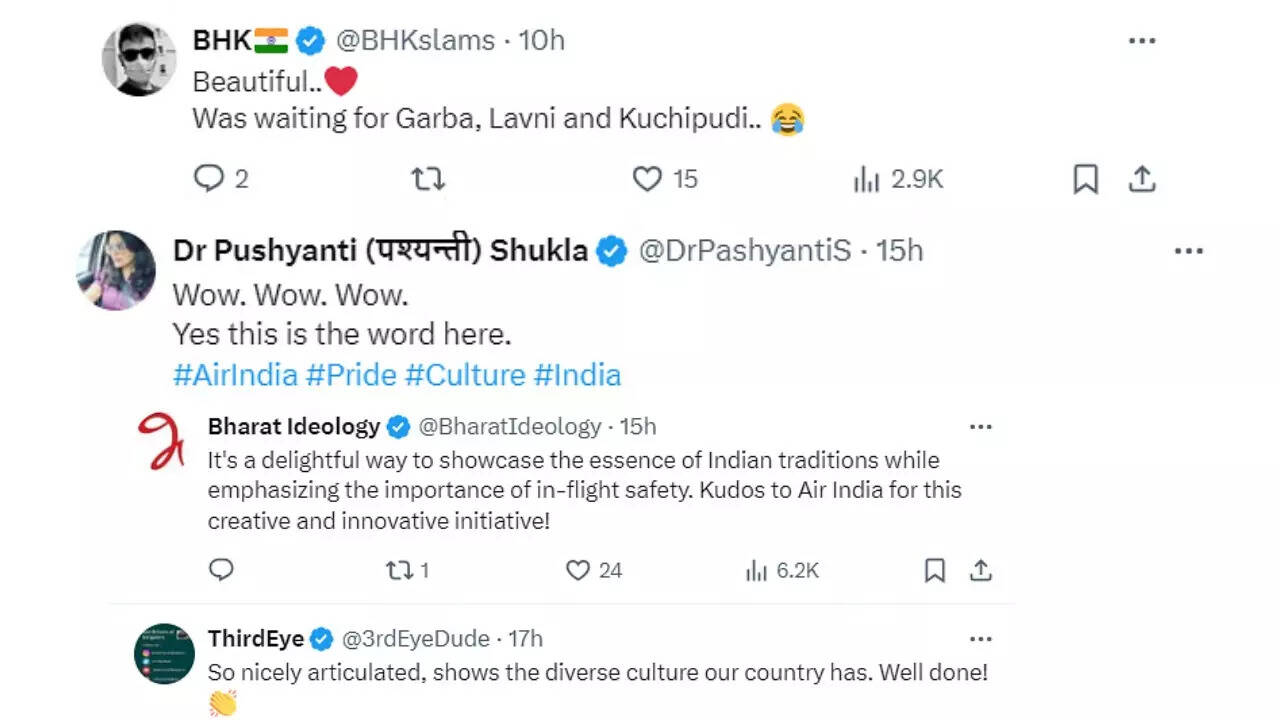The width and height of the screenshot is (1280, 720).
Task: Open more options on Dr Pushyanti's tweet
Action: (1188, 251)
